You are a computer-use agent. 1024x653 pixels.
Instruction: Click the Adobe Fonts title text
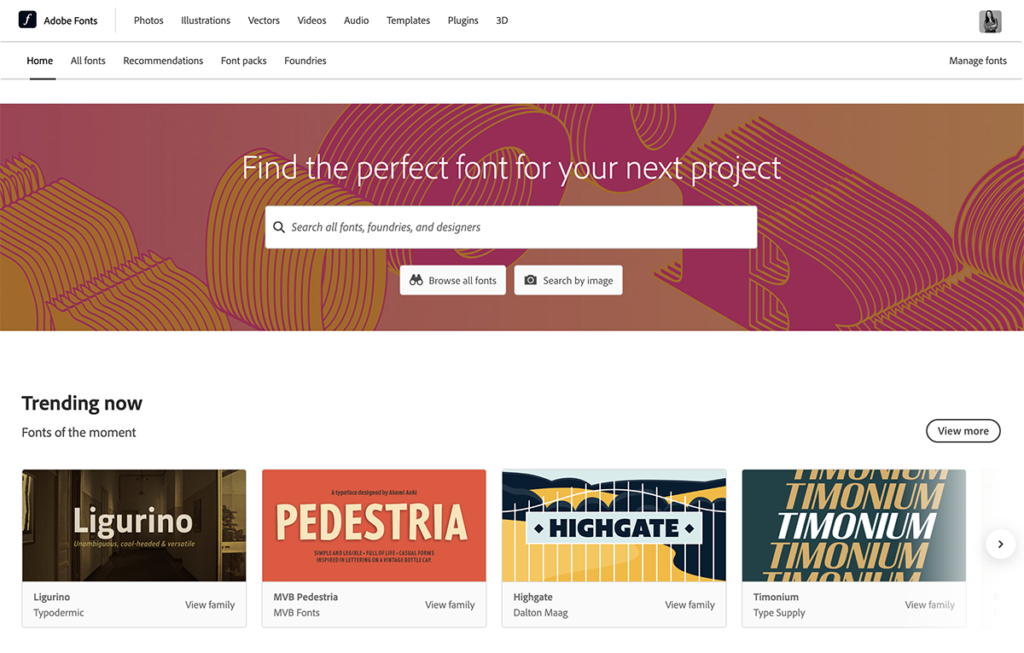pyautogui.click(x=71, y=20)
